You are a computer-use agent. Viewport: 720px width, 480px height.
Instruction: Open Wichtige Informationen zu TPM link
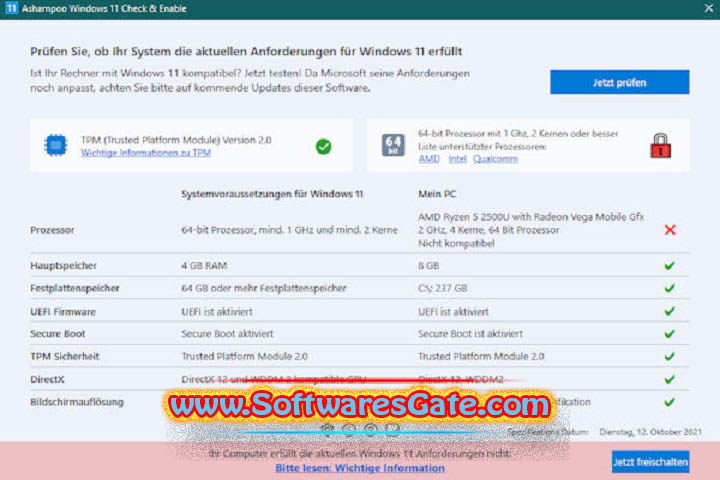(146, 152)
